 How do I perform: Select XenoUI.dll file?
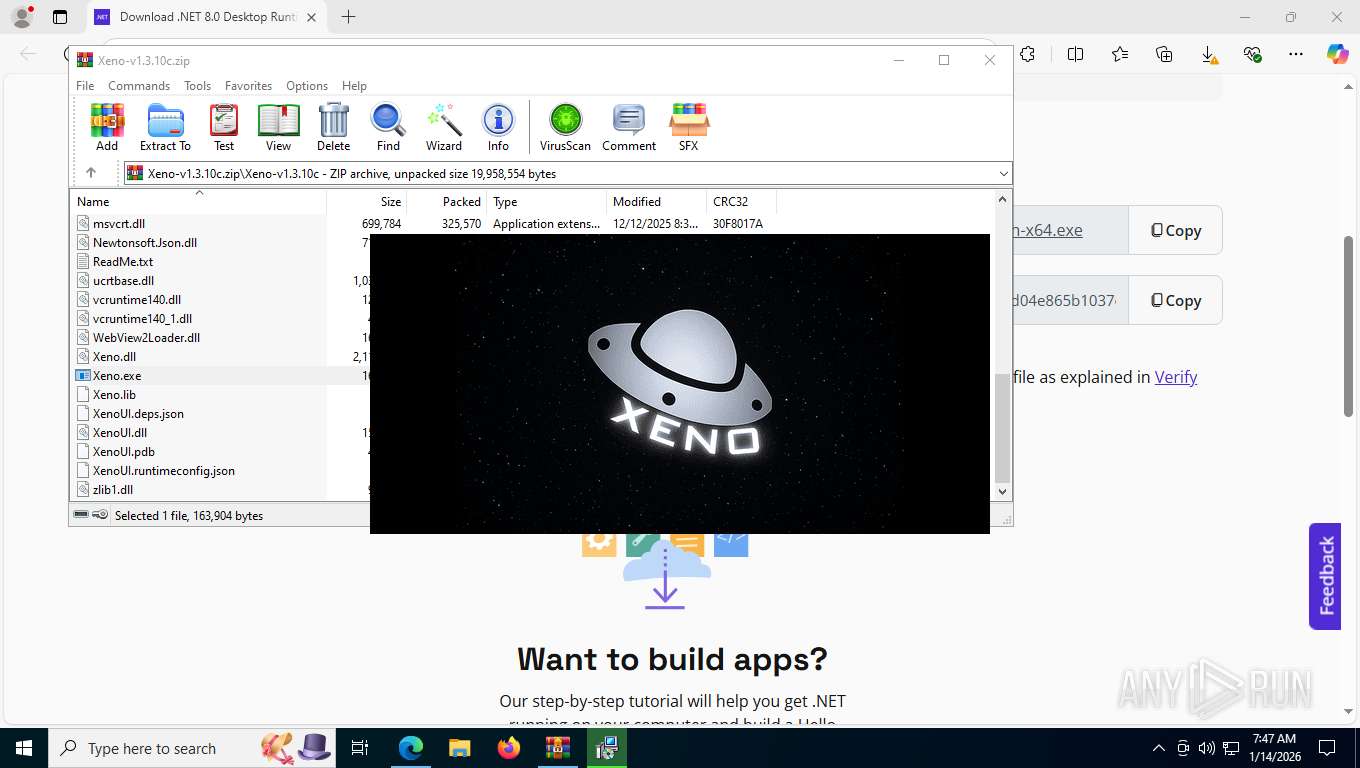[x=120, y=433]
